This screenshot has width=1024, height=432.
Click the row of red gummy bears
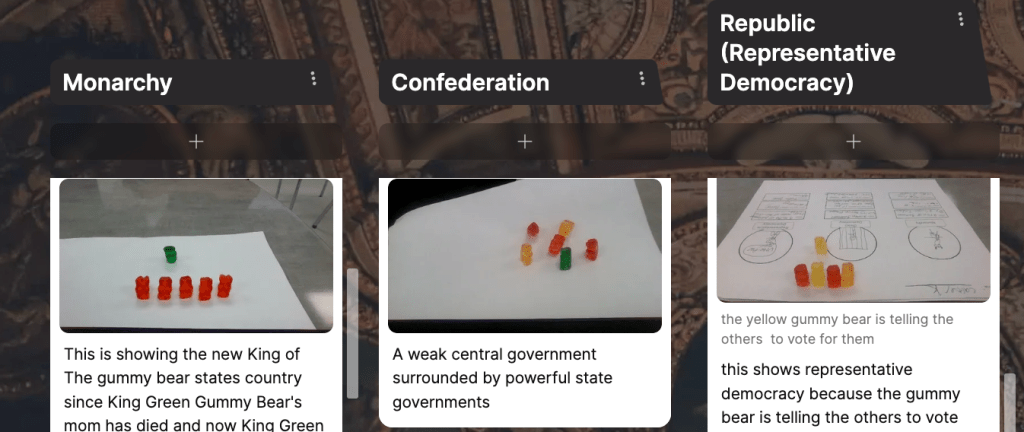coord(184,287)
